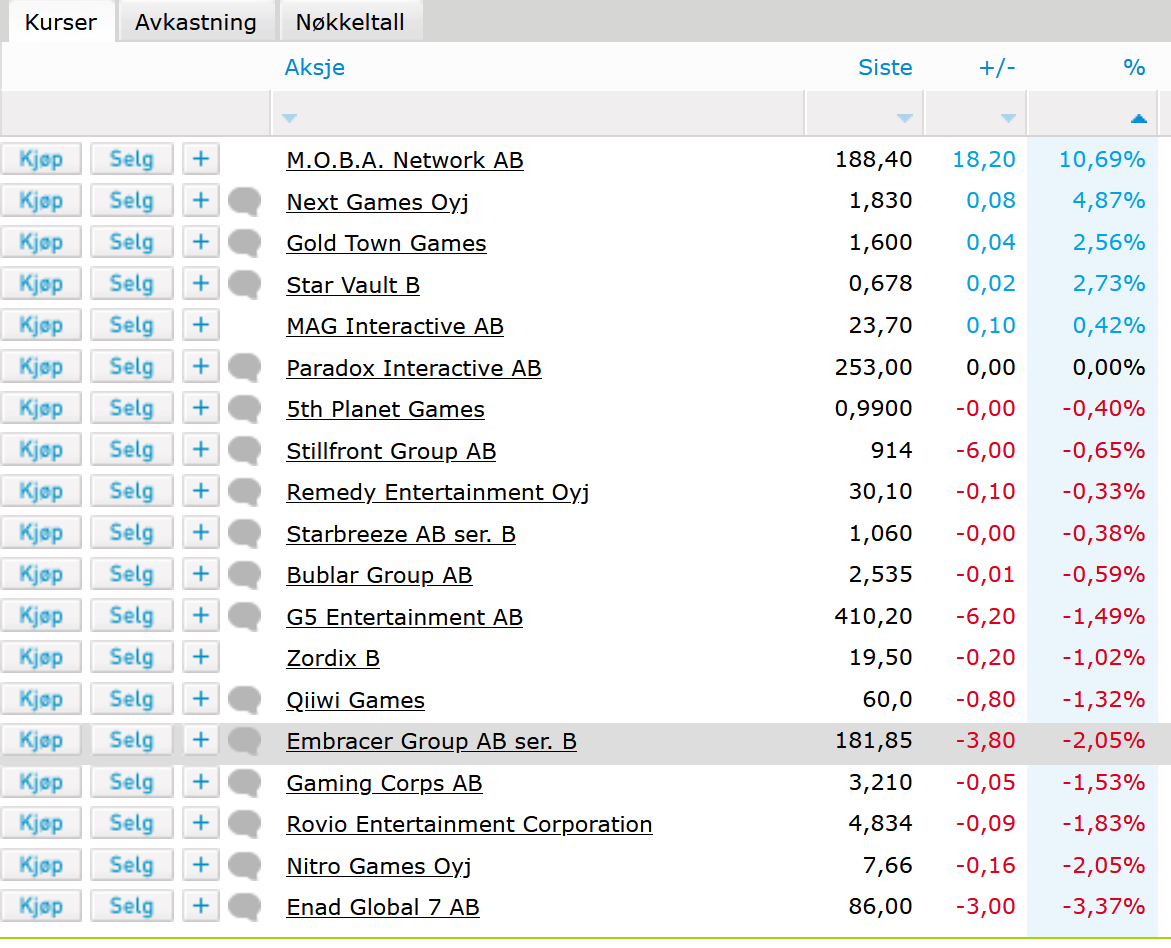1171x948 pixels.
Task: Click Selg for Rovio Entertainment Corporation
Action: (x=131, y=822)
